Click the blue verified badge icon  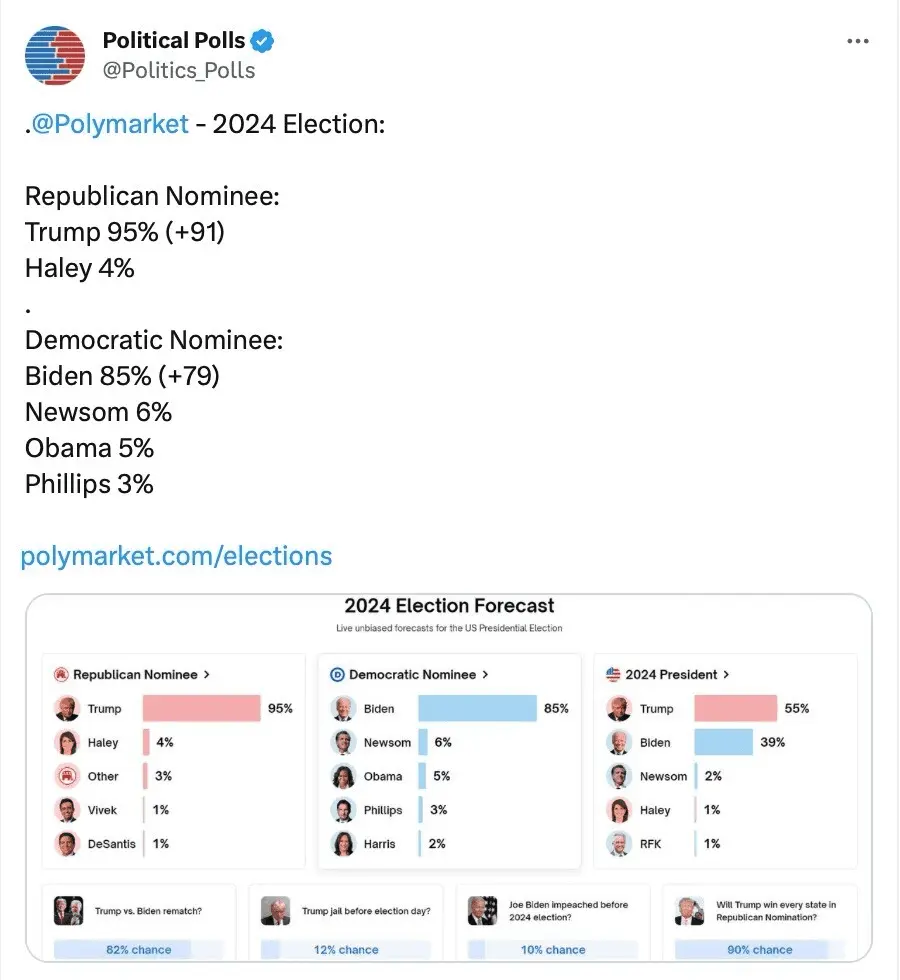pyautogui.click(x=263, y=41)
